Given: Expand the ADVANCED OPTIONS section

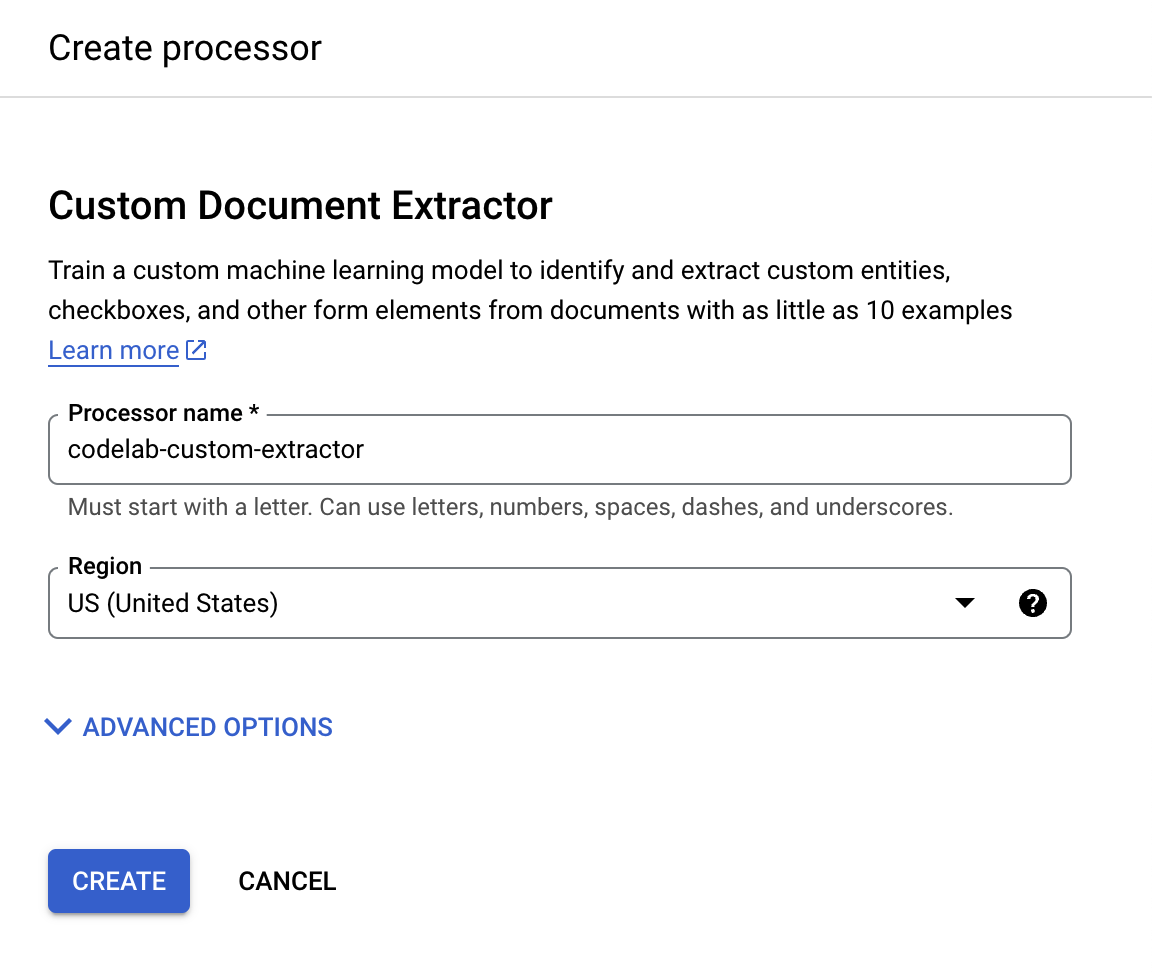Looking at the screenshot, I should (190, 727).
